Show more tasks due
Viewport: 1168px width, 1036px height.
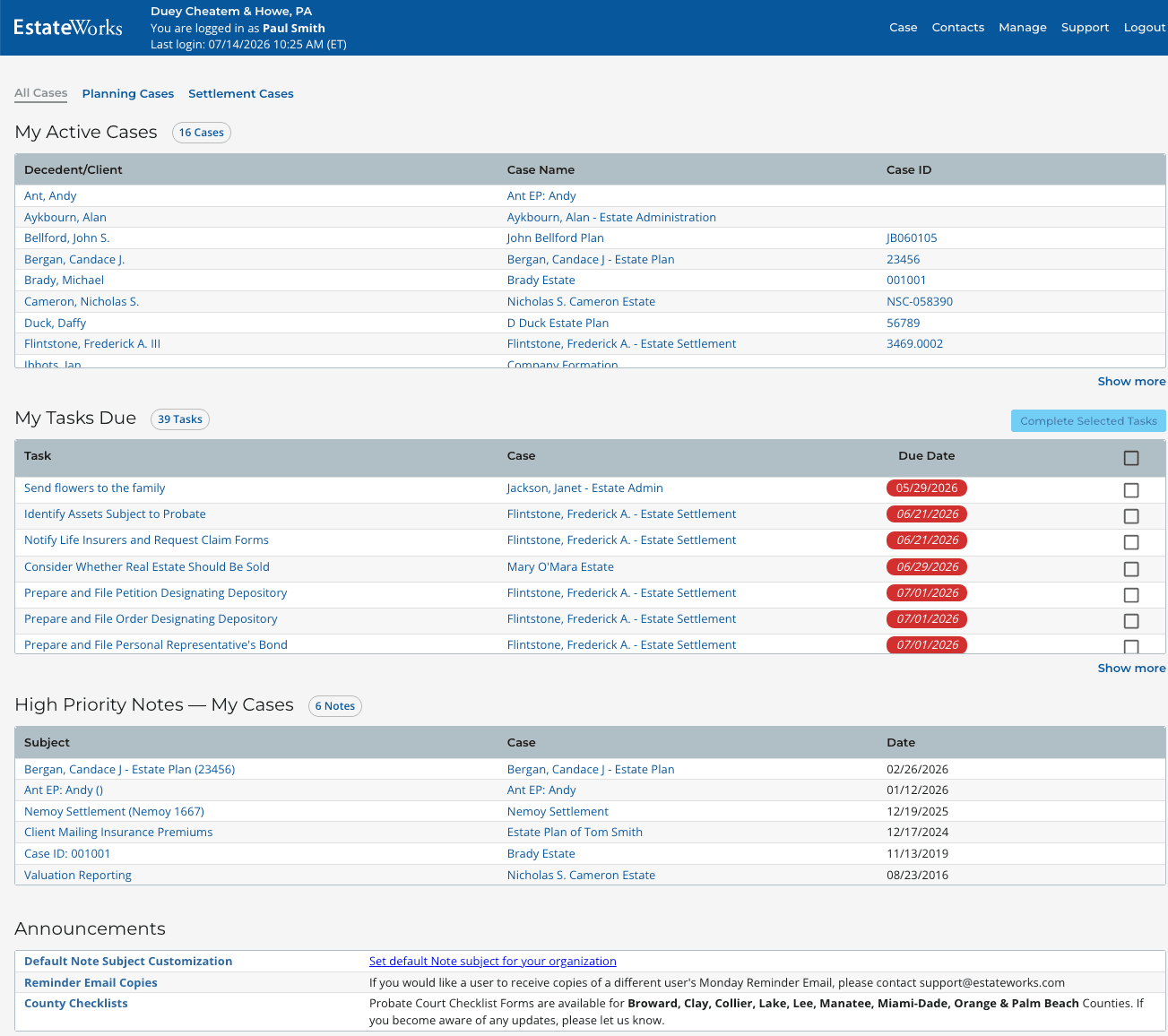(x=1131, y=669)
